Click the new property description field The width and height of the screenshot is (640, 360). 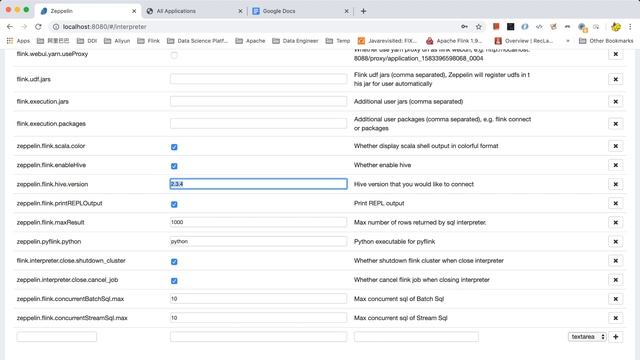coord(416,337)
